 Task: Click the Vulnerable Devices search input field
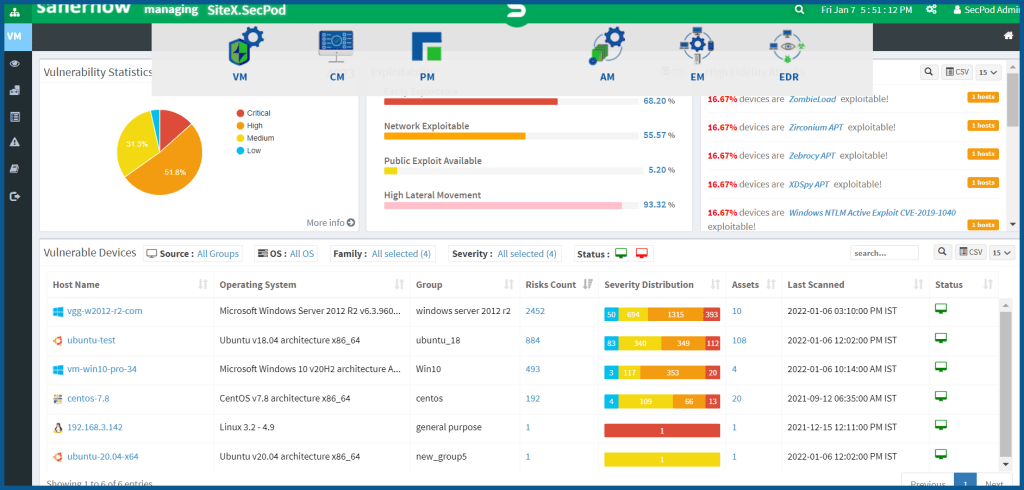pyautogui.click(x=884, y=254)
